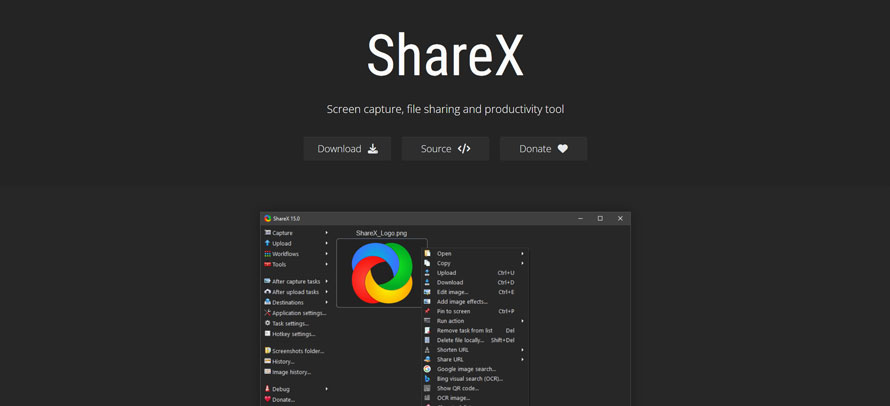Image resolution: width=890 pixels, height=406 pixels.
Task: Click the Application settings wrench icon
Action: point(267,313)
